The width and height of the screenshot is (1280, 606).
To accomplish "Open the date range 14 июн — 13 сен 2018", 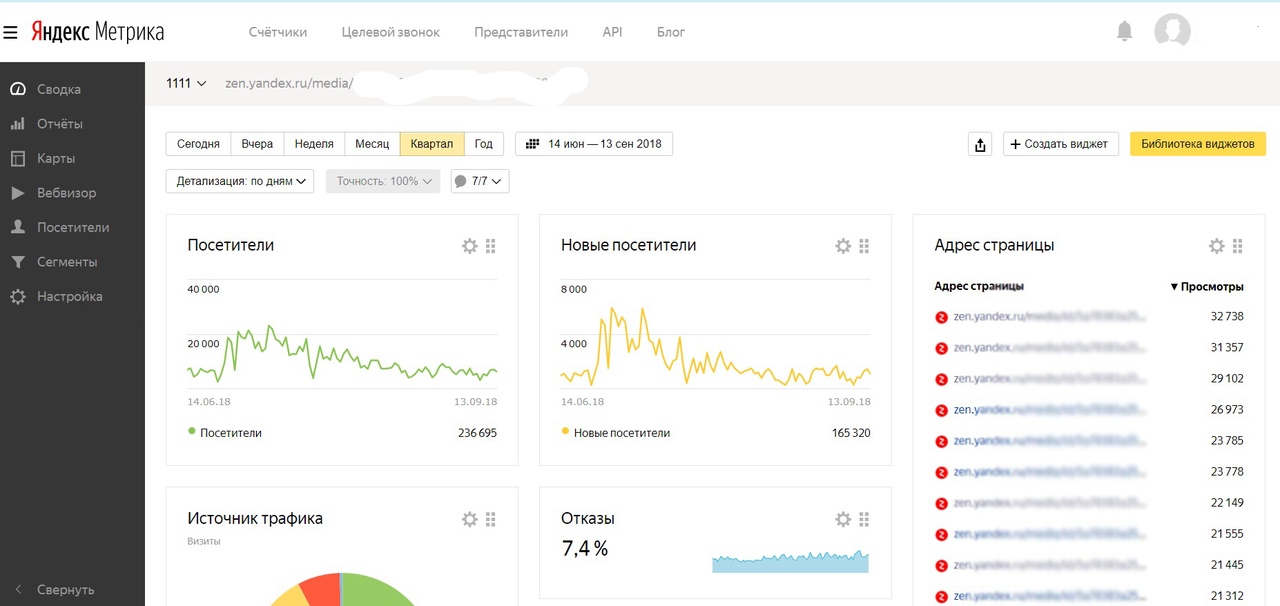I will (594, 144).
